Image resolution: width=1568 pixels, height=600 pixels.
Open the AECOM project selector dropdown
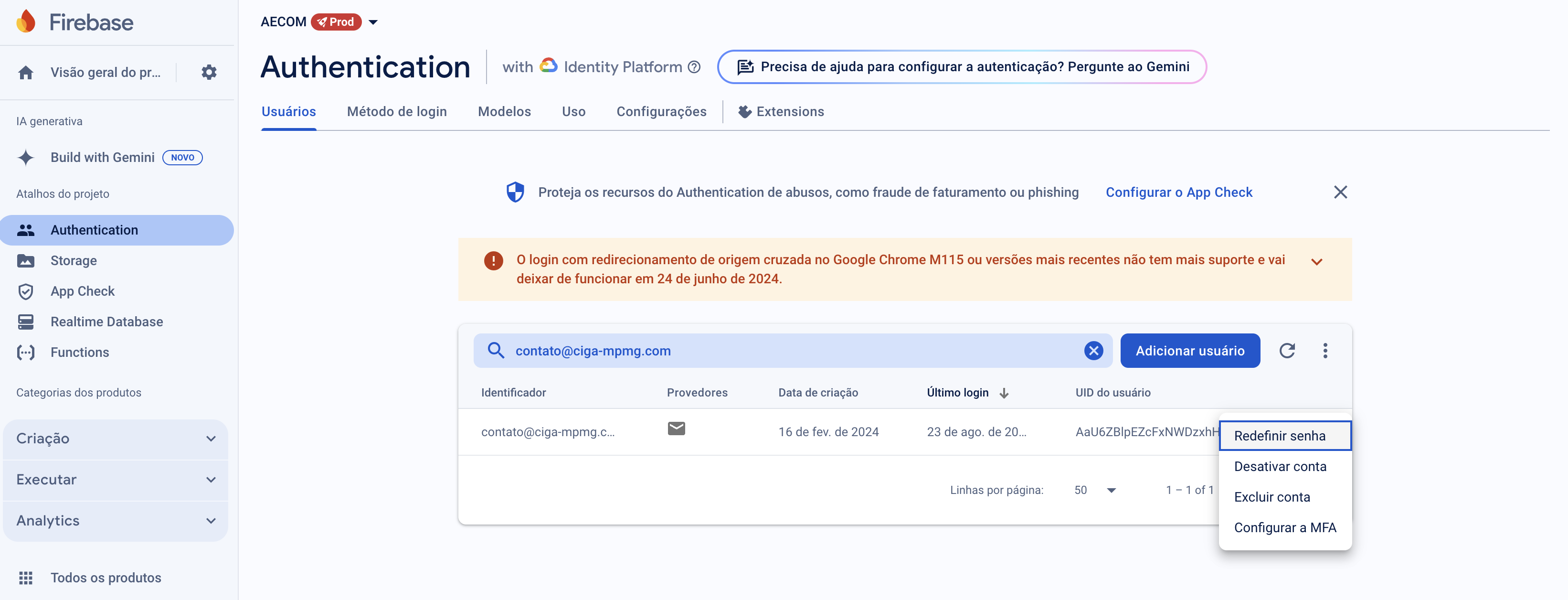(373, 22)
